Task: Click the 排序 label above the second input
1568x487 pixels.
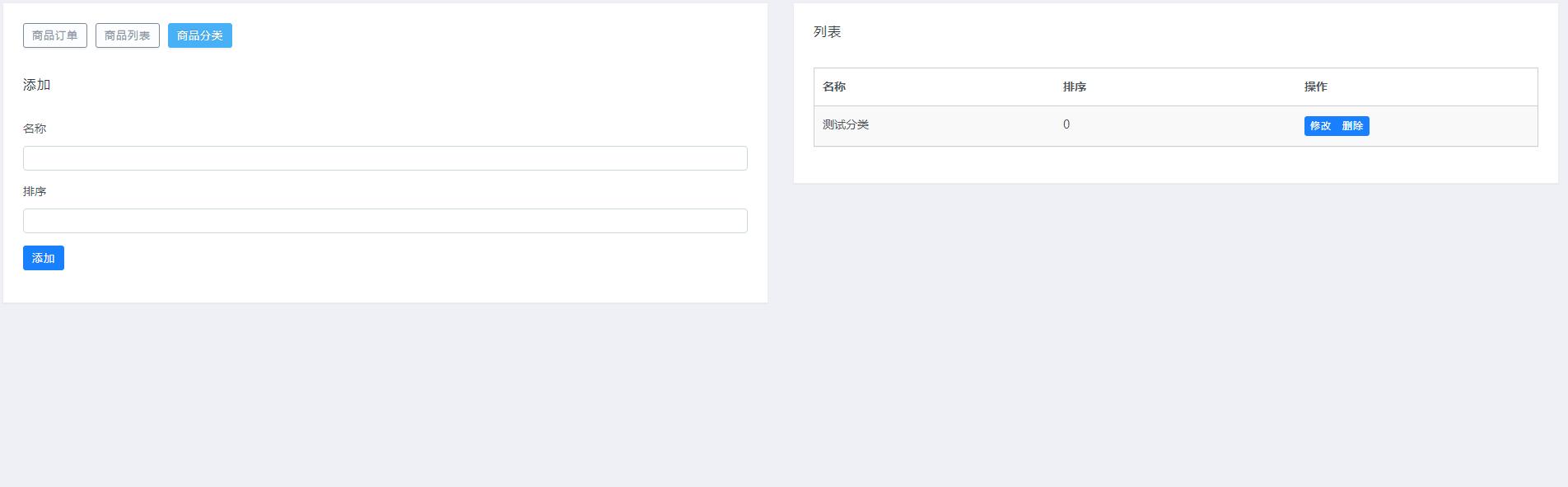Action: click(35, 191)
